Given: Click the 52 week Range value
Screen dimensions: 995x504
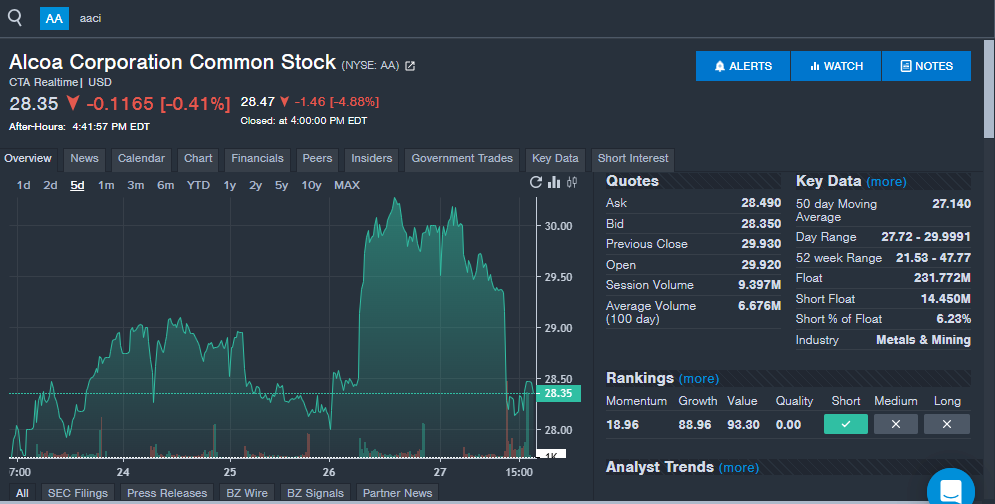Looking at the screenshot, I should click(933, 258).
